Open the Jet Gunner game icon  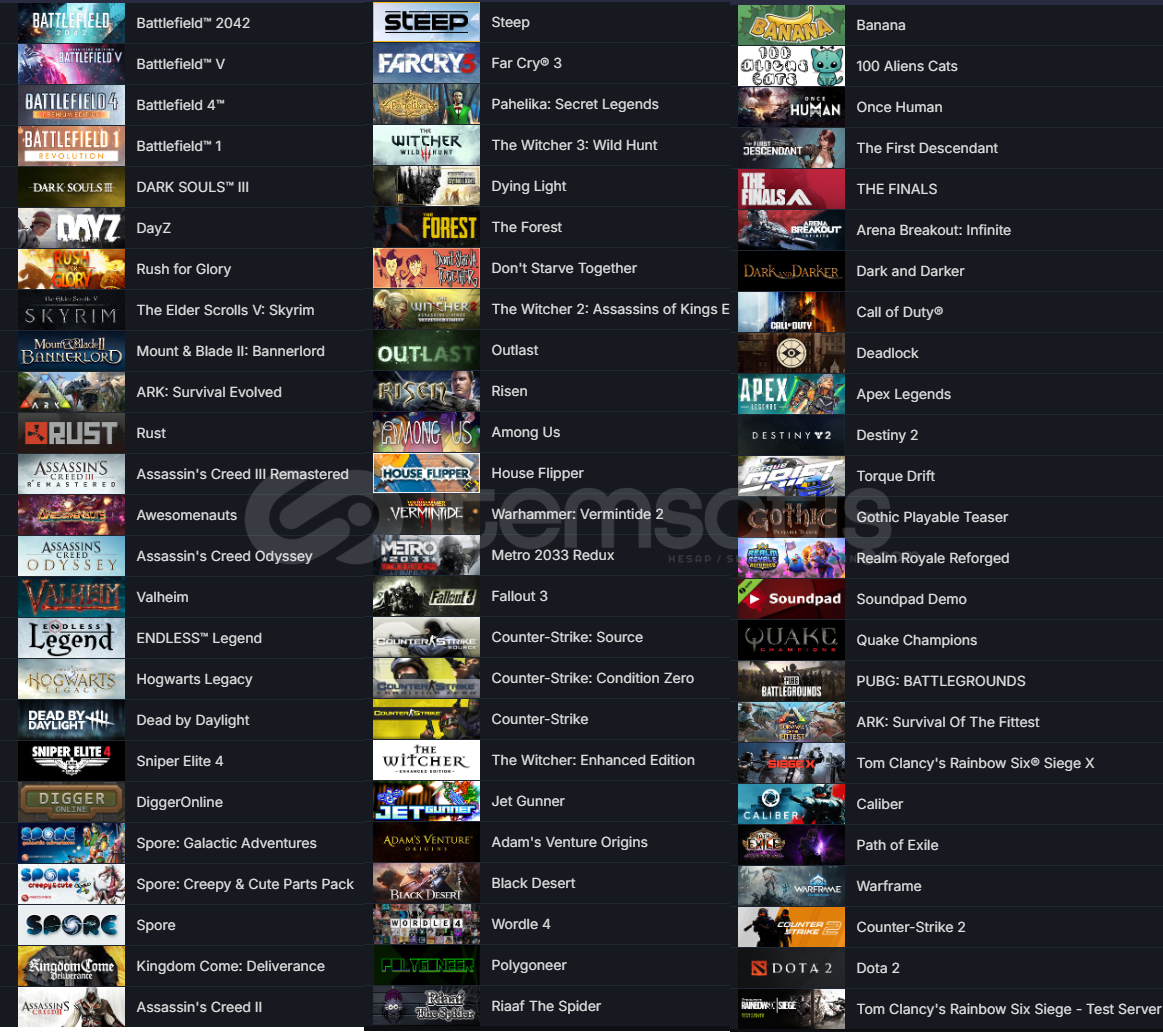pos(426,801)
